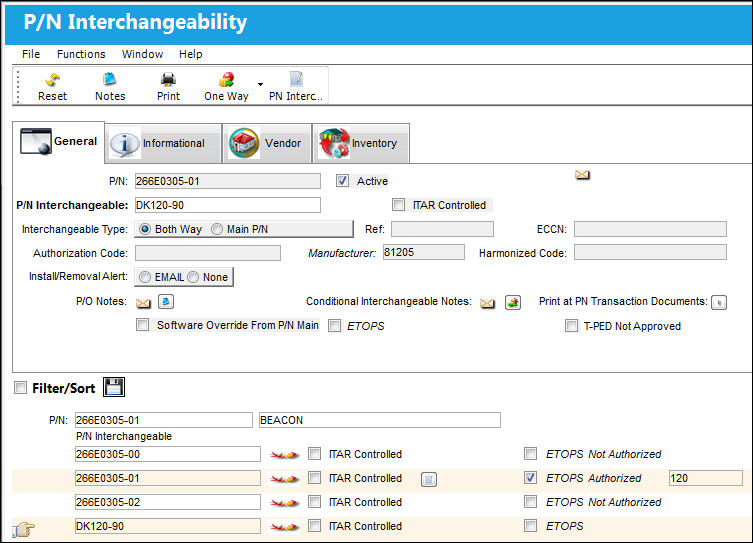Viewport: 753px width, 543px height.
Task: Click the BEACON description field
Action: pyautogui.click(x=380, y=420)
